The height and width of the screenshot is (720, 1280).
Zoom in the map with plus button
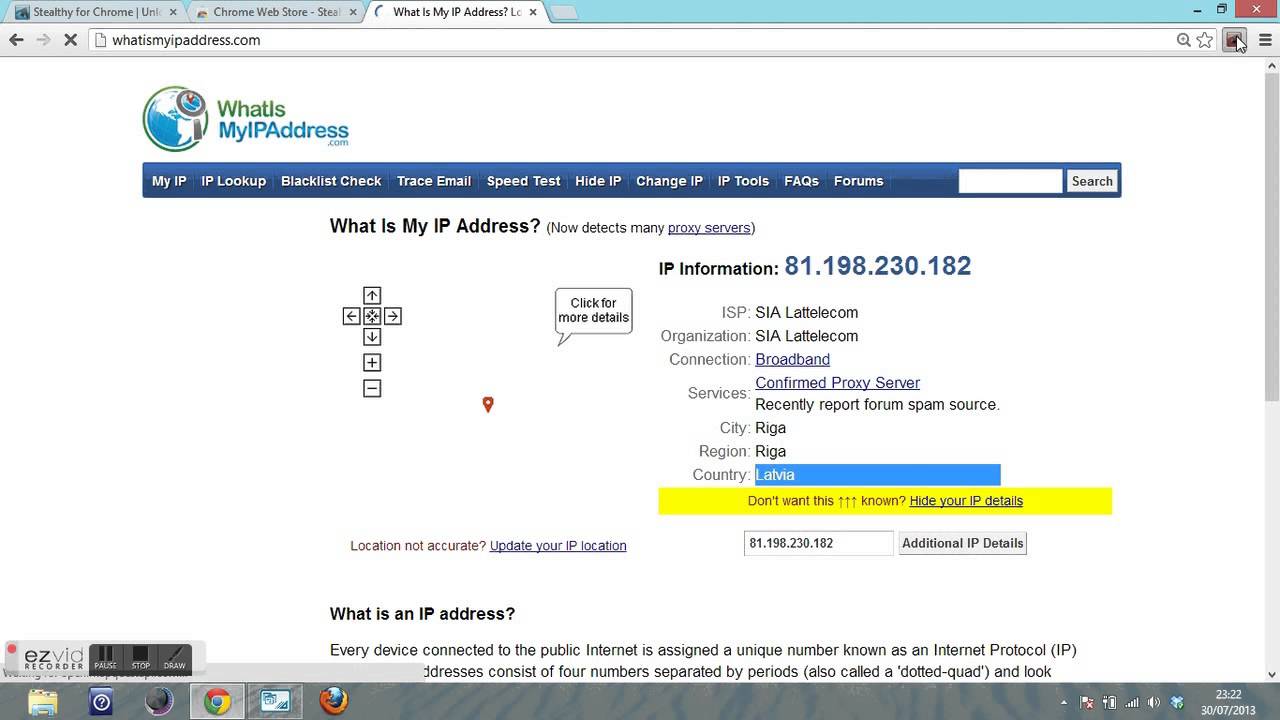pos(372,362)
